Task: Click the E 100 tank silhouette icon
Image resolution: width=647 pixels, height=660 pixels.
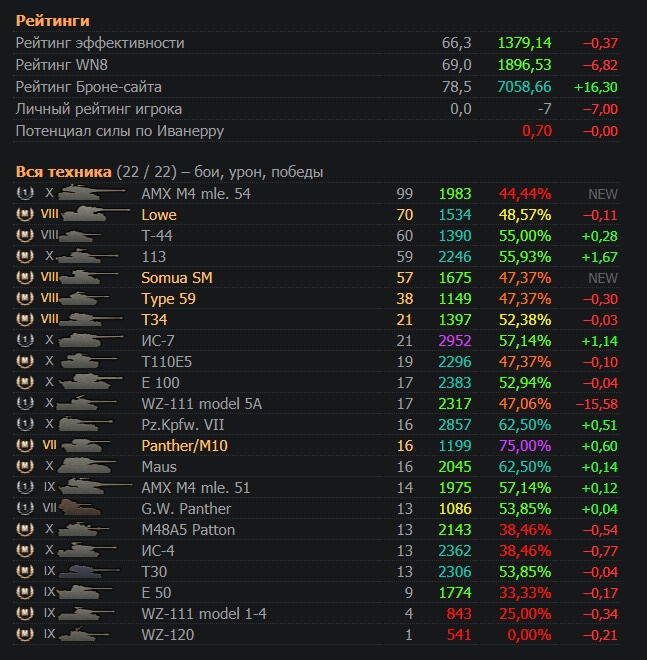Action: point(90,382)
